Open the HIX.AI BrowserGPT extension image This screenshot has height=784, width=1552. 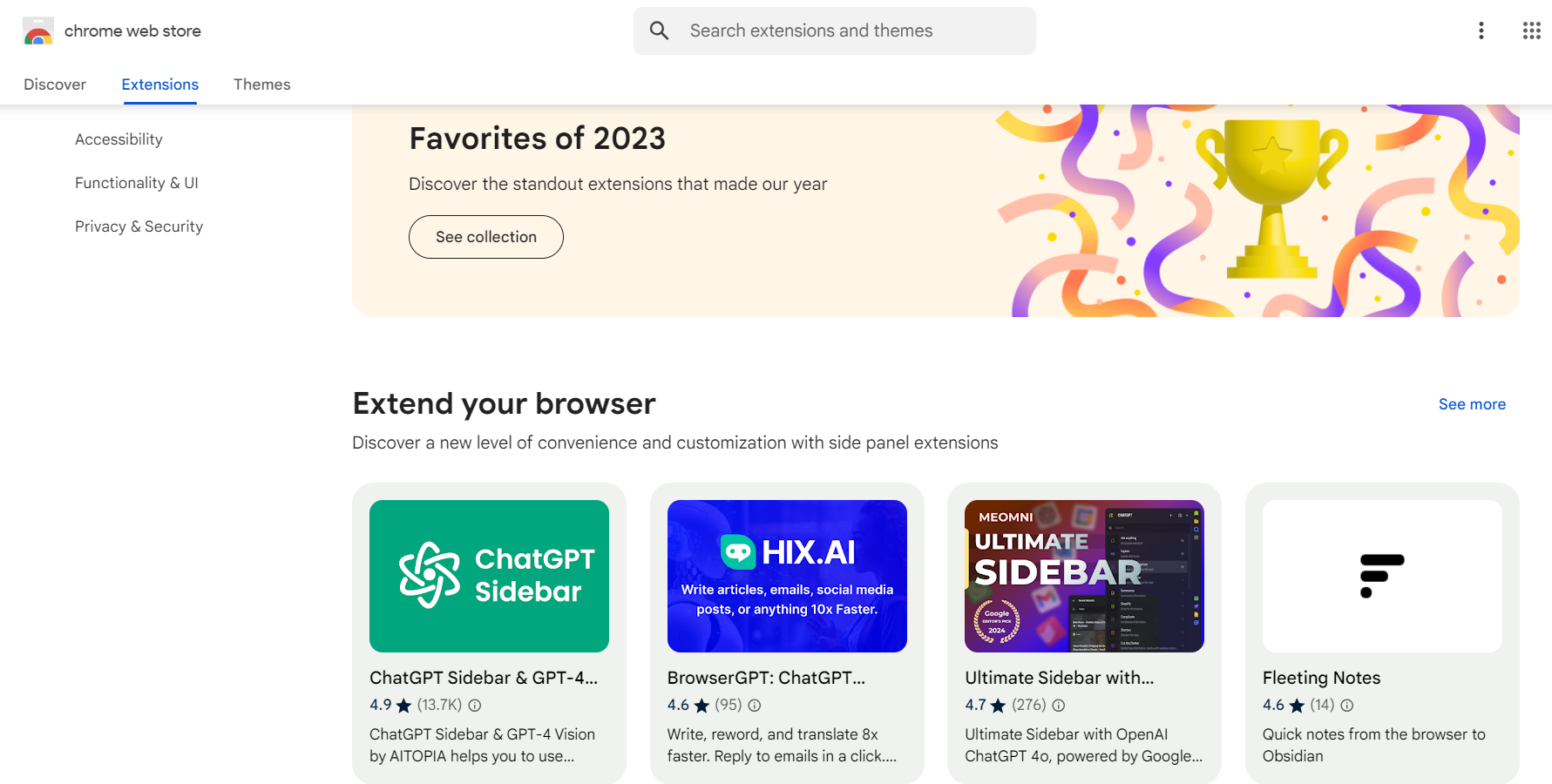787,576
